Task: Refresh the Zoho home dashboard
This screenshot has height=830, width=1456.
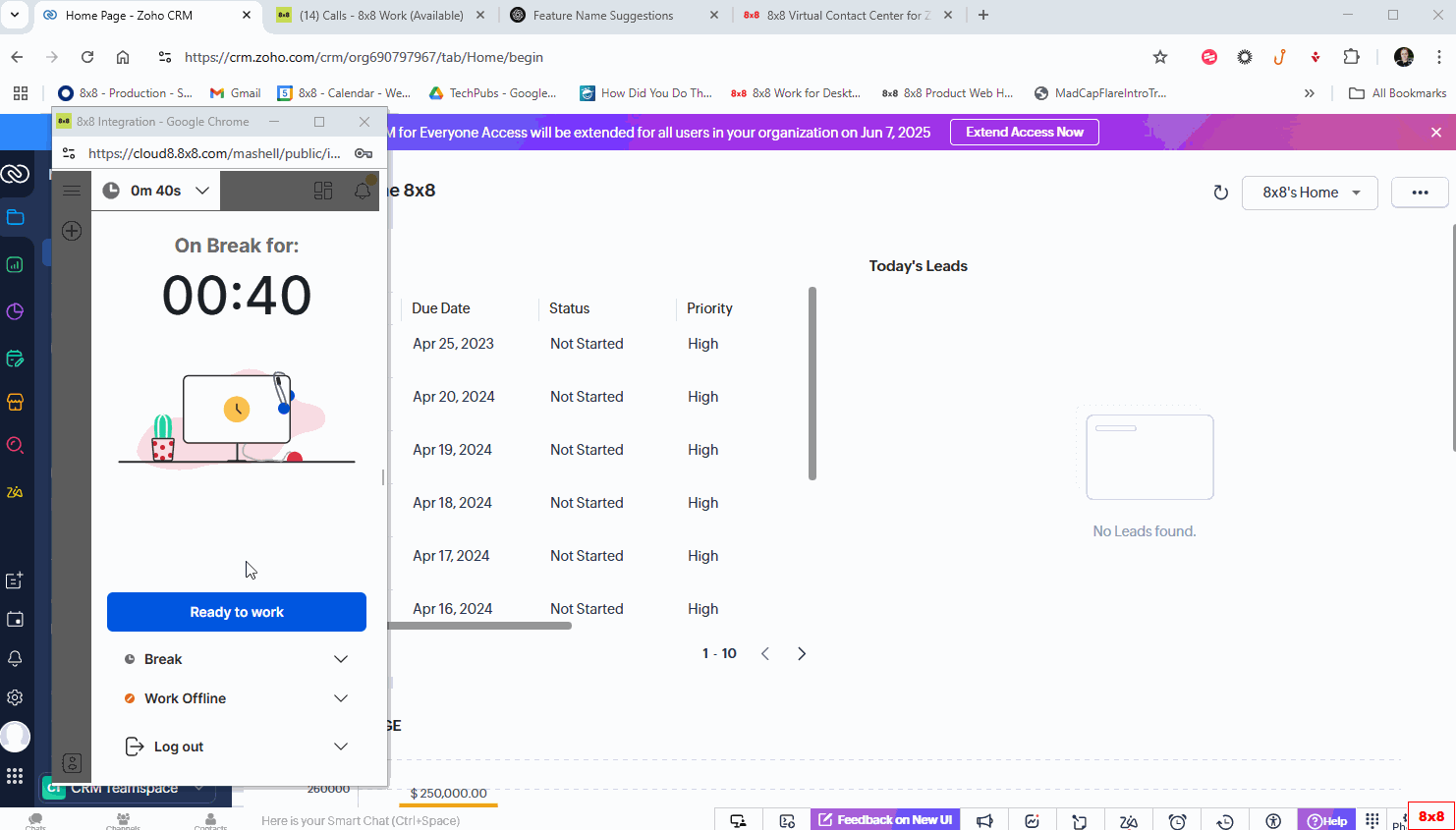Action: pos(1220,193)
